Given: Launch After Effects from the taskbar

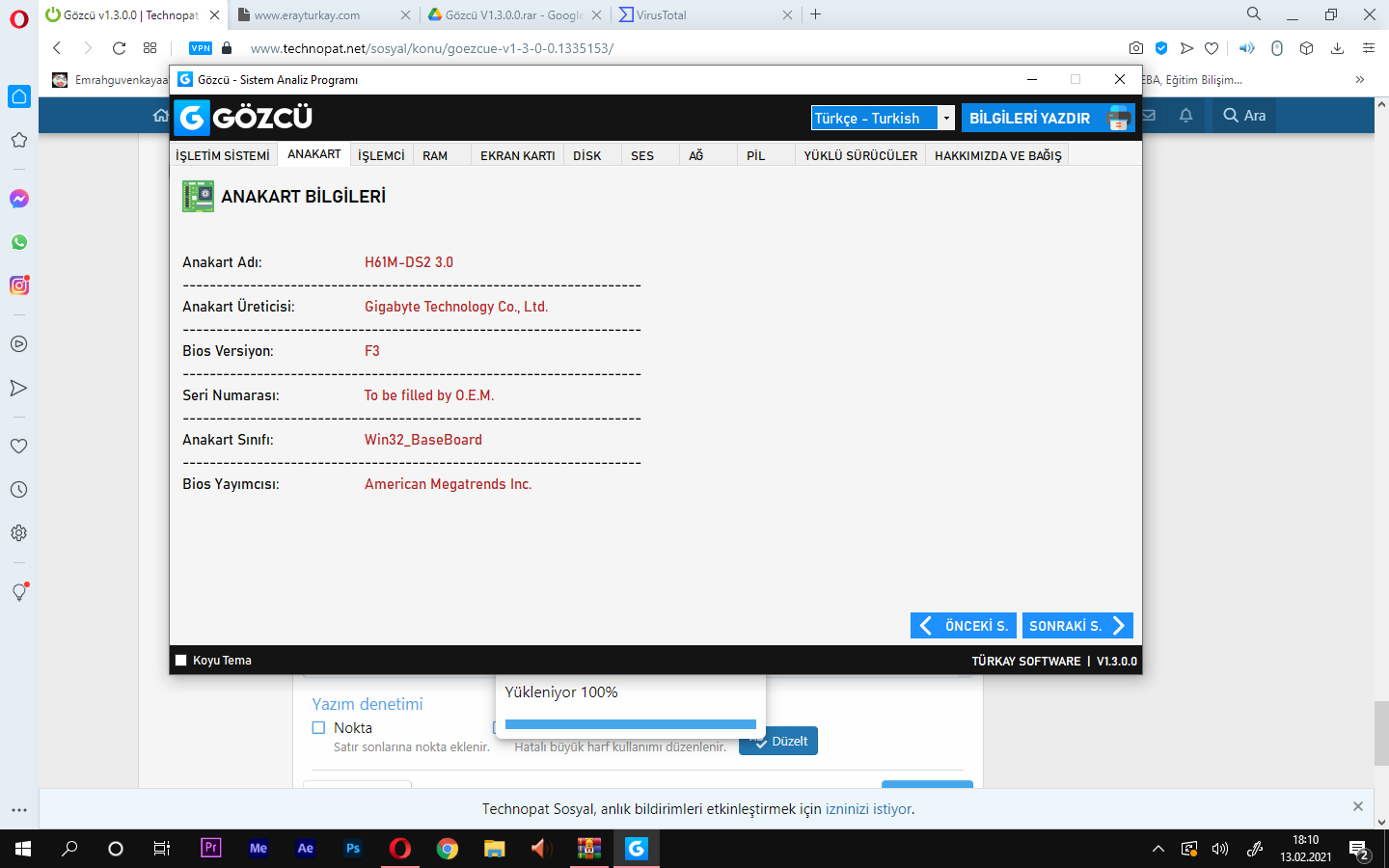Looking at the screenshot, I should 306,849.
